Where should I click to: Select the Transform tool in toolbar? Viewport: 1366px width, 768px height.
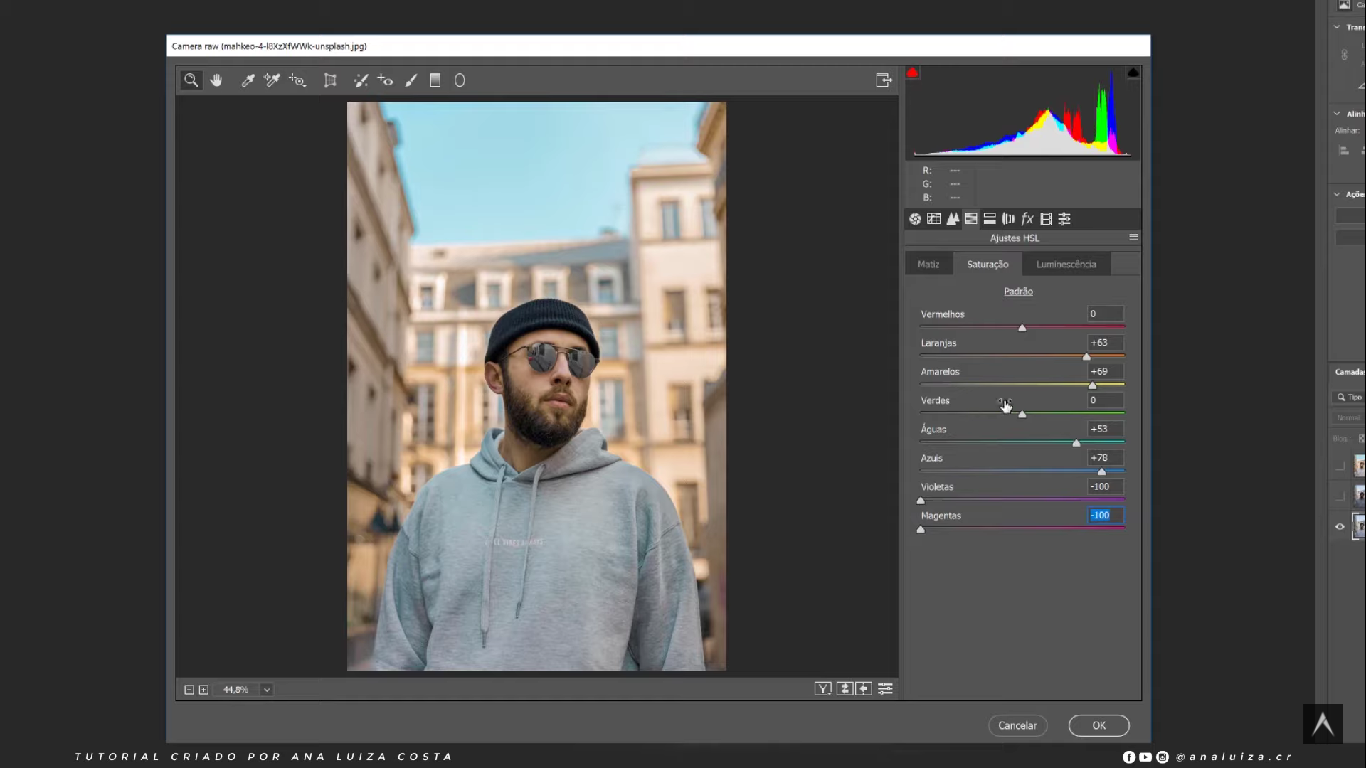point(330,80)
